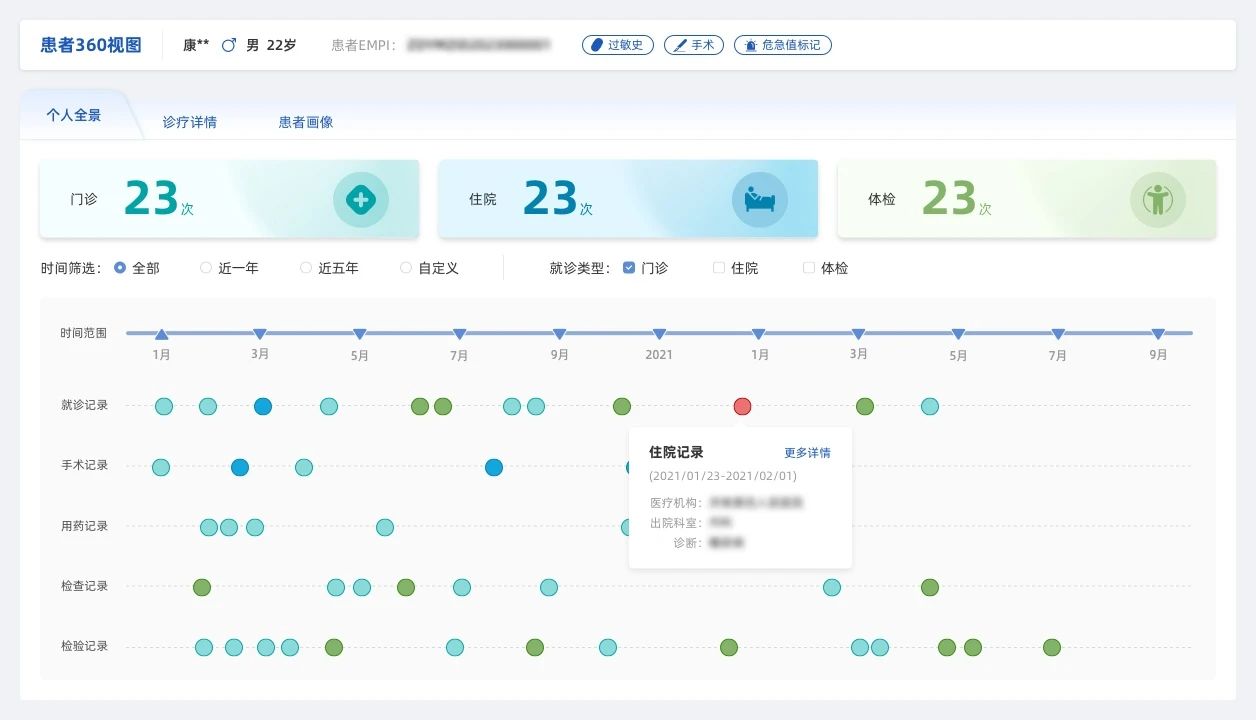This screenshot has width=1256, height=720.
Task: Enable the 体检 visit type checkbox
Action: click(808, 267)
